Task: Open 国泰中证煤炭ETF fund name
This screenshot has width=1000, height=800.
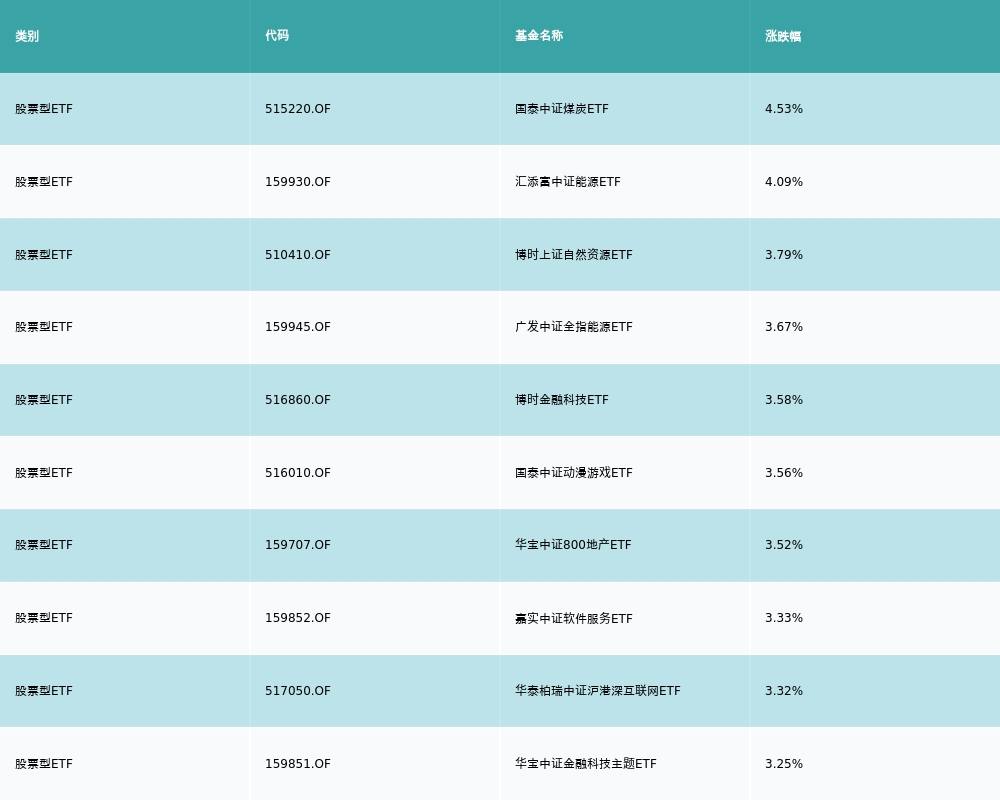Action: (x=561, y=109)
